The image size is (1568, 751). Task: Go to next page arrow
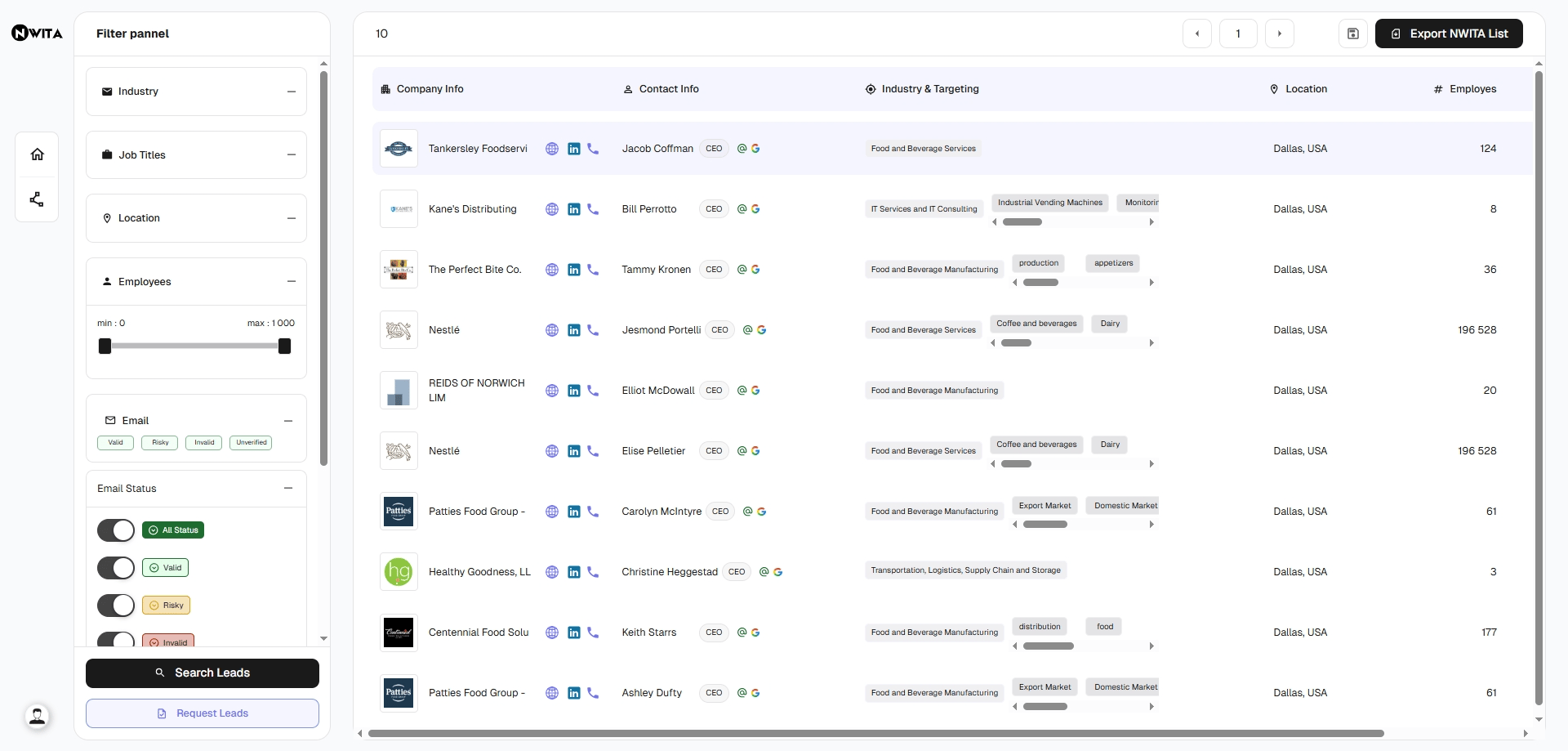click(x=1279, y=34)
